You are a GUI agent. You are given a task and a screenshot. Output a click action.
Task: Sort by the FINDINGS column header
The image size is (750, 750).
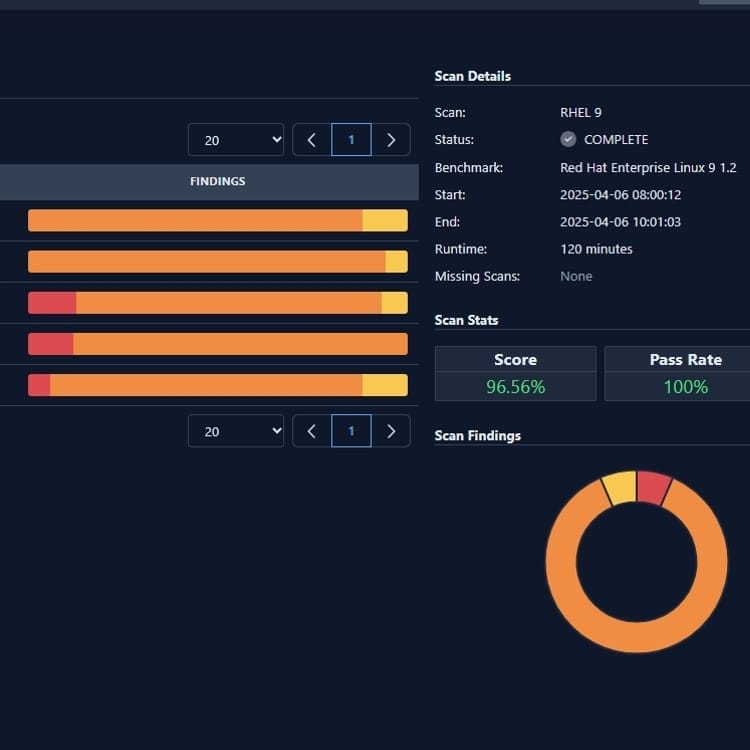pyautogui.click(x=217, y=182)
